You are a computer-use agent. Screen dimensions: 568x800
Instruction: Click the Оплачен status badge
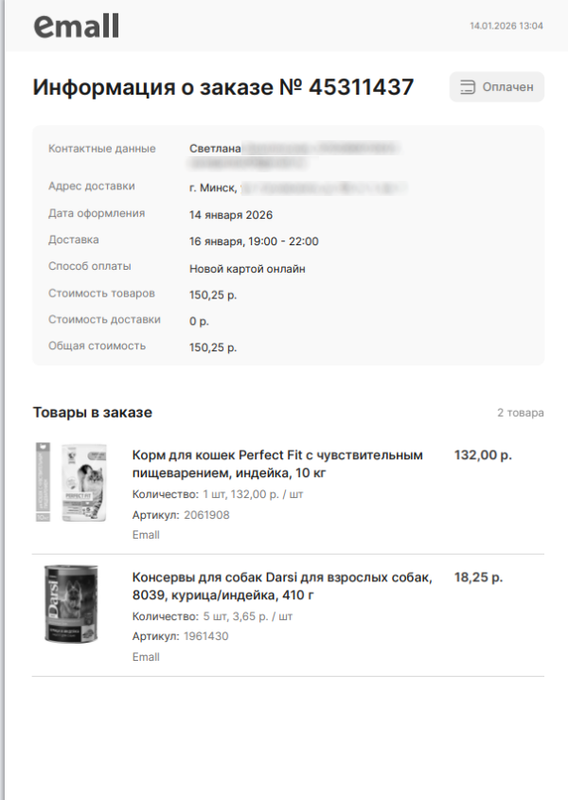tap(497, 87)
